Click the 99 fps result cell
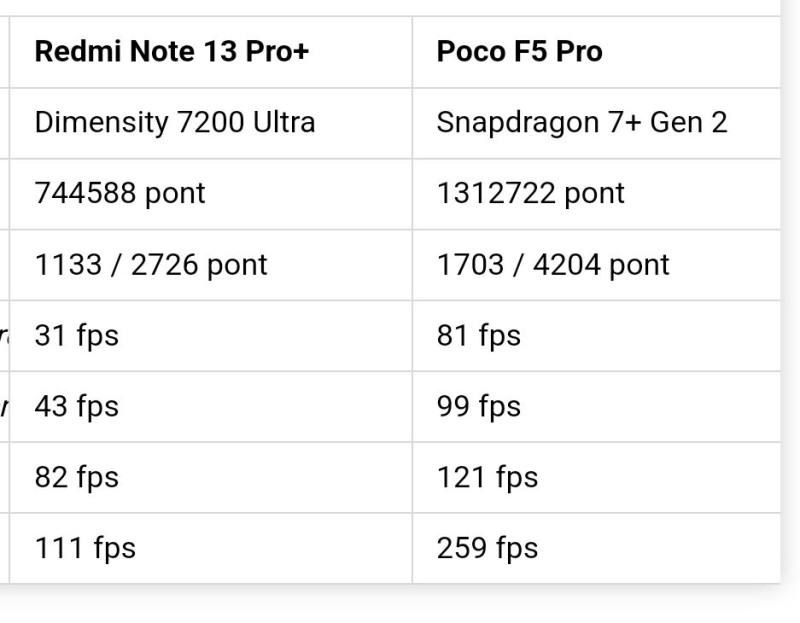This screenshot has width=800, height=623. 596,407
